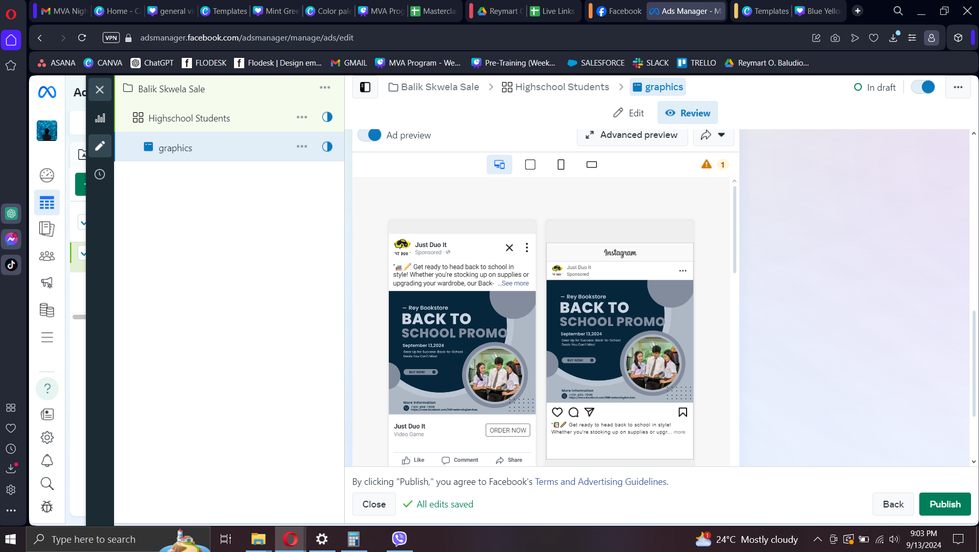979x552 pixels.
Task: Click the right side panel scrollbar
Action: (x=973, y=362)
